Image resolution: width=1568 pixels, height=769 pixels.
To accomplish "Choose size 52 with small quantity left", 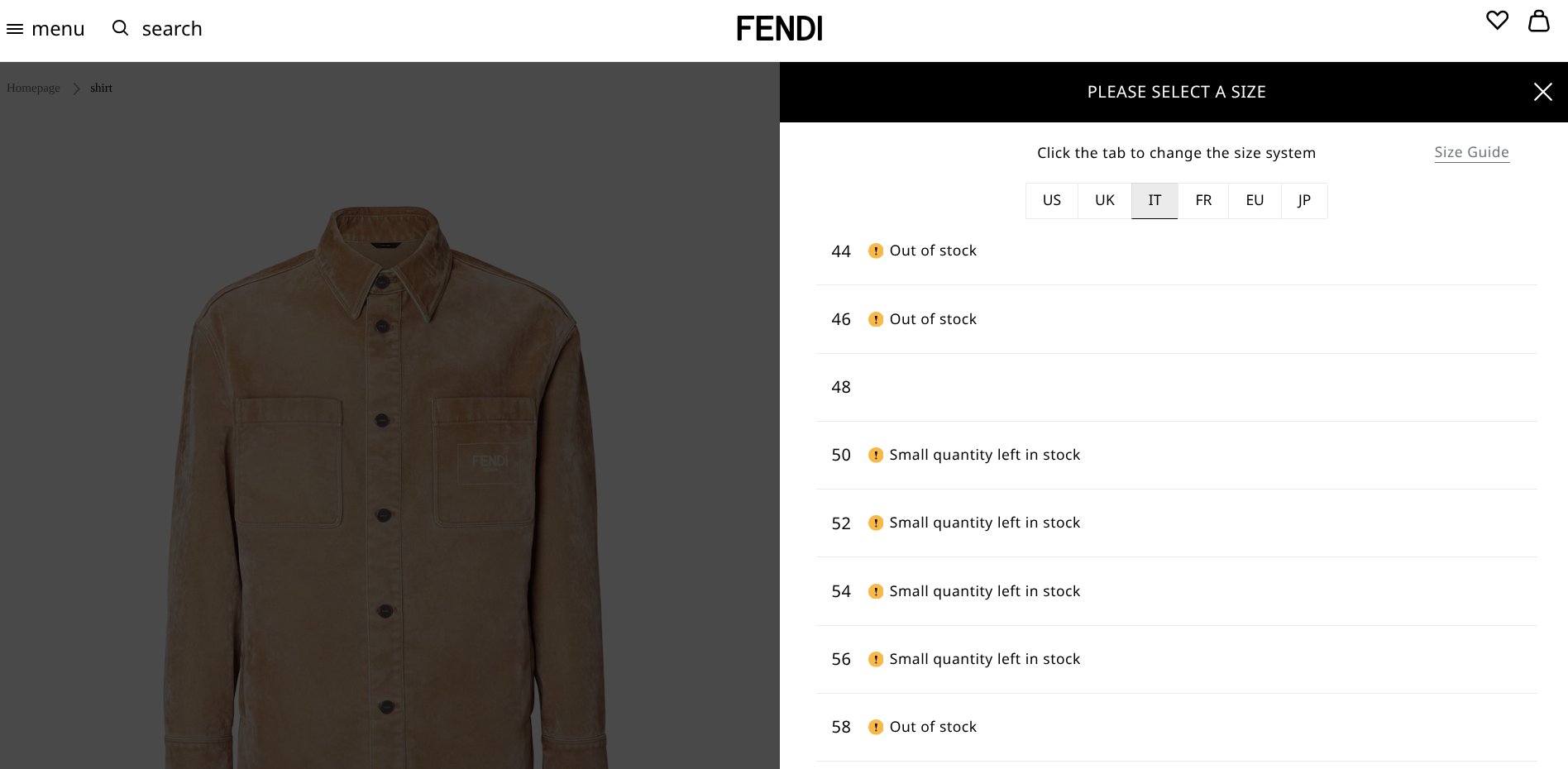I will [841, 523].
